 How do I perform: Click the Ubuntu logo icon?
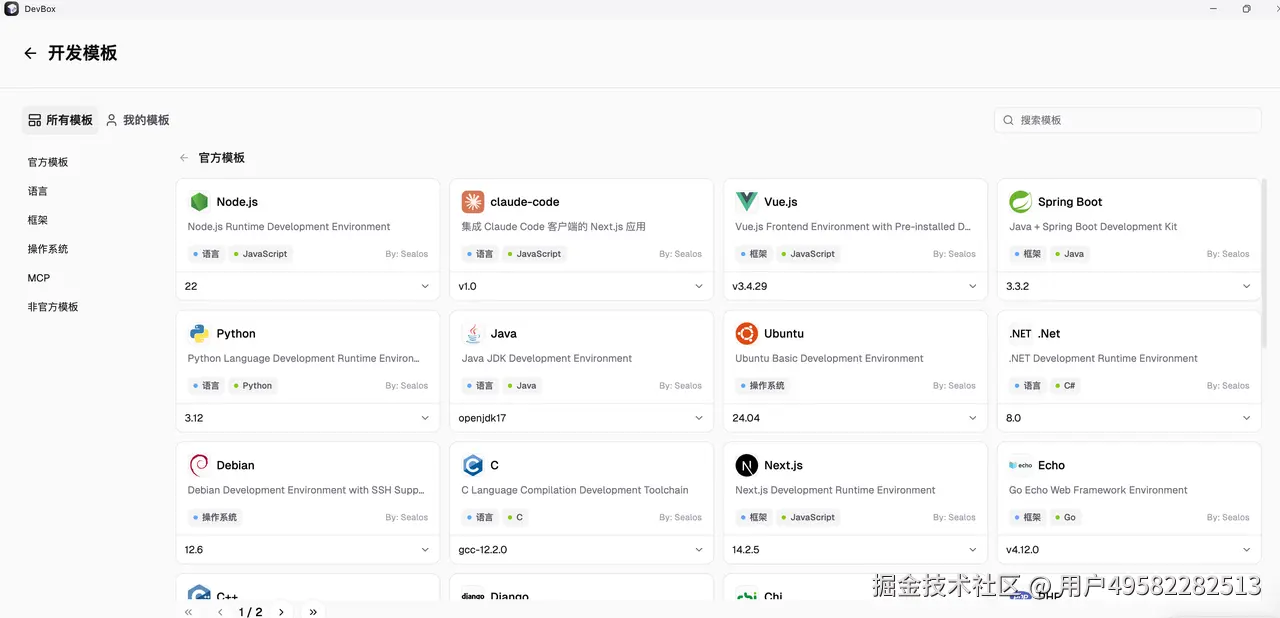746,334
